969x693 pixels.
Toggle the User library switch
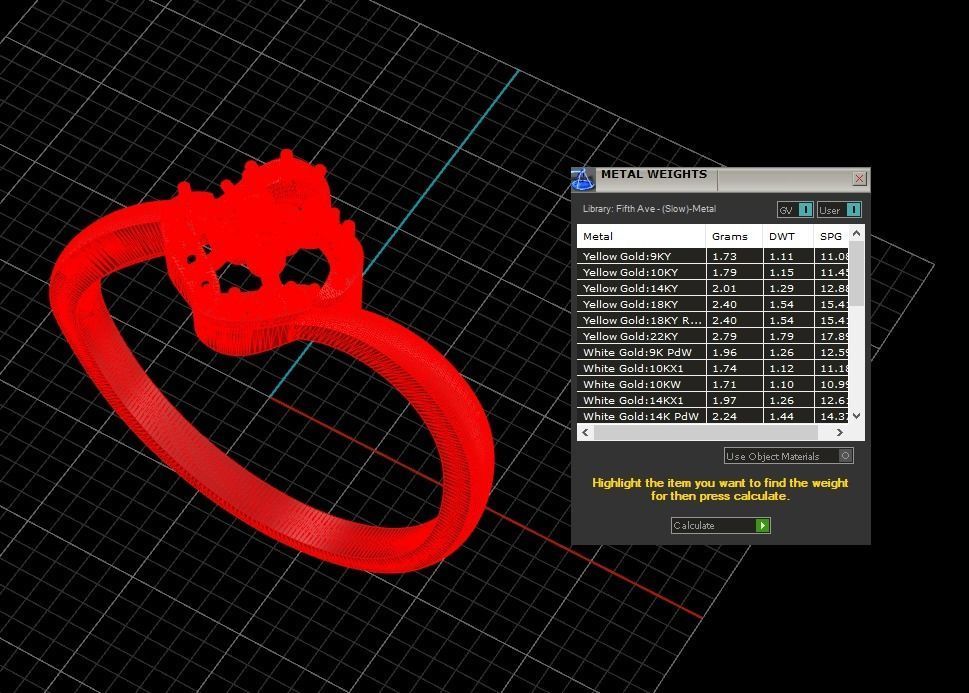pos(839,210)
